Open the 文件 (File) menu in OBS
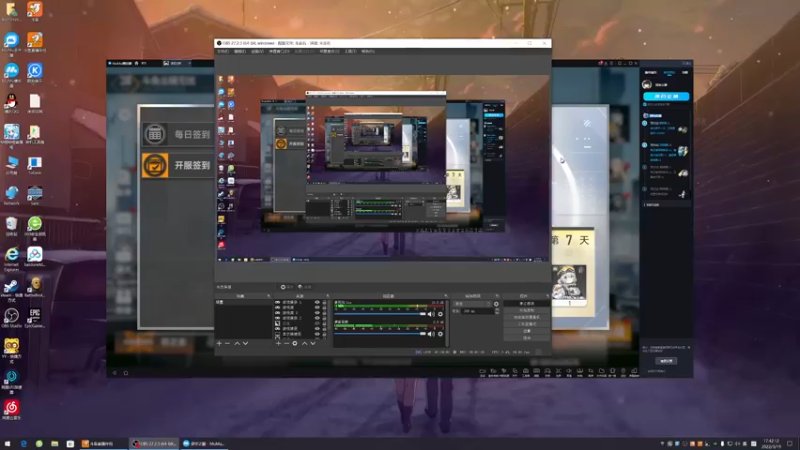The height and width of the screenshot is (450, 800). tap(223, 52)
